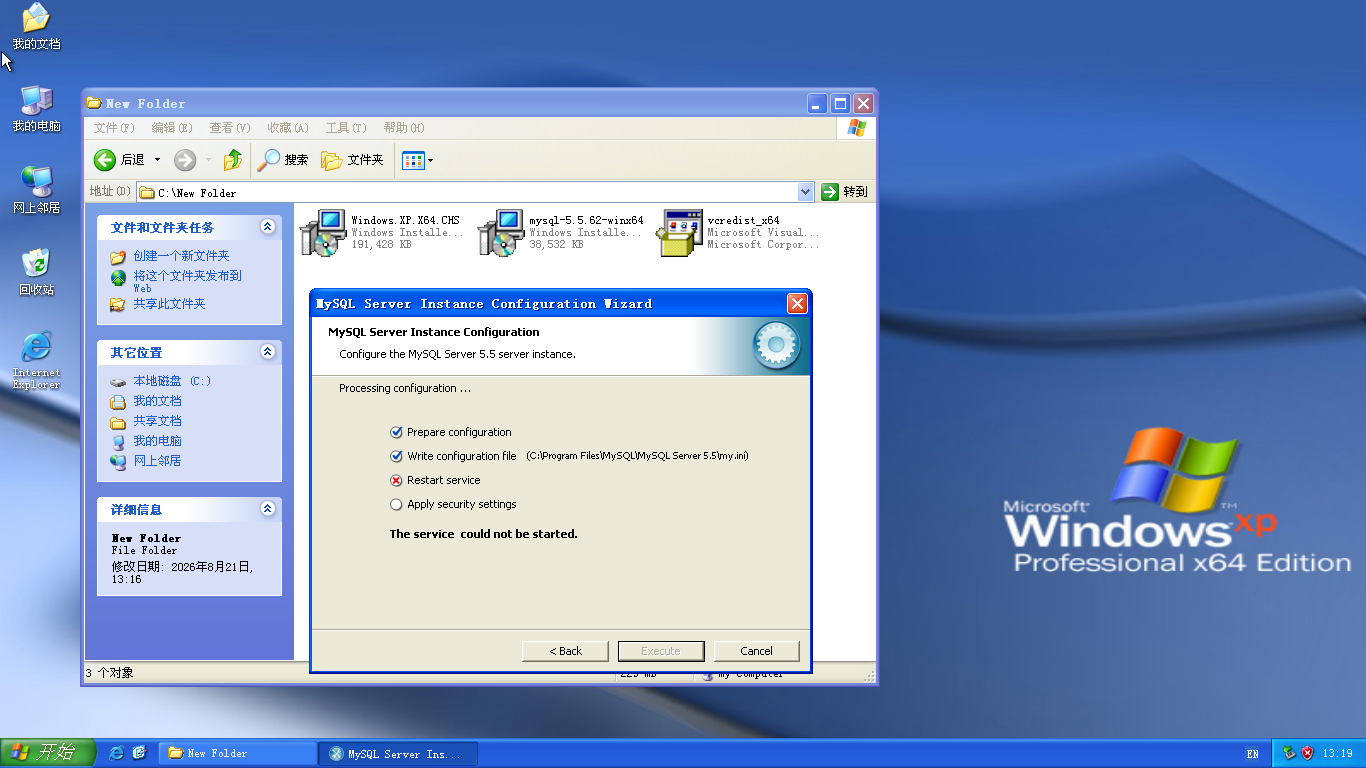1366x768 pixels.
Task: Click Internet Explorer quick launch icon
Action: click(117, 753)
